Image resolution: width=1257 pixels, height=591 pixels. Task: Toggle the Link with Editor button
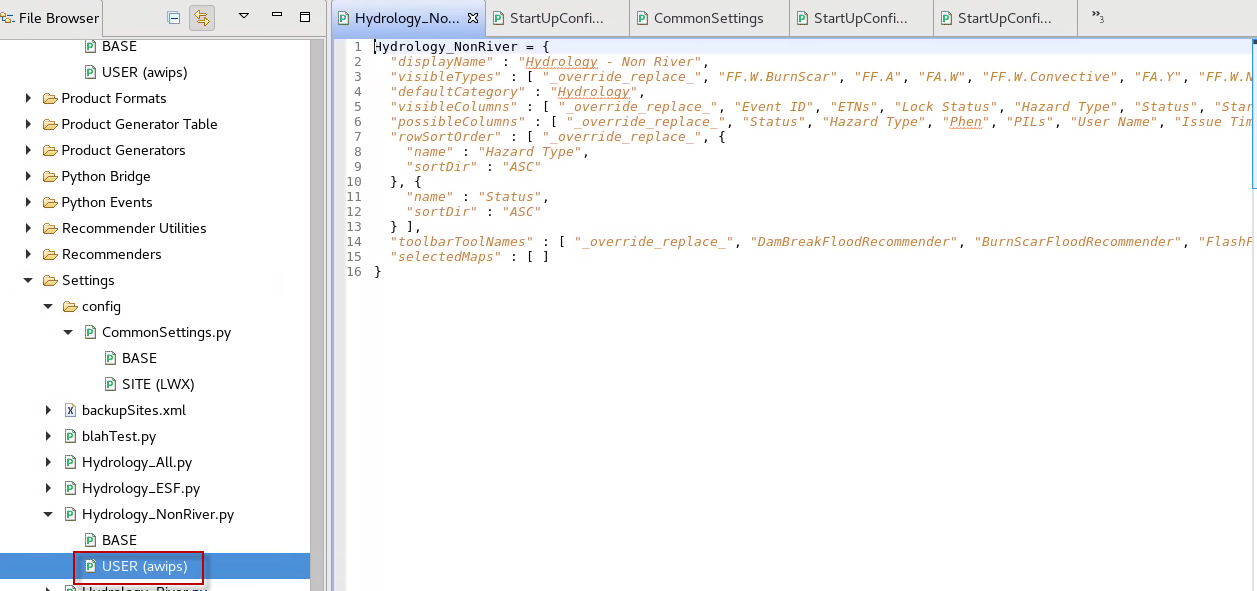(x=203, y=17)
